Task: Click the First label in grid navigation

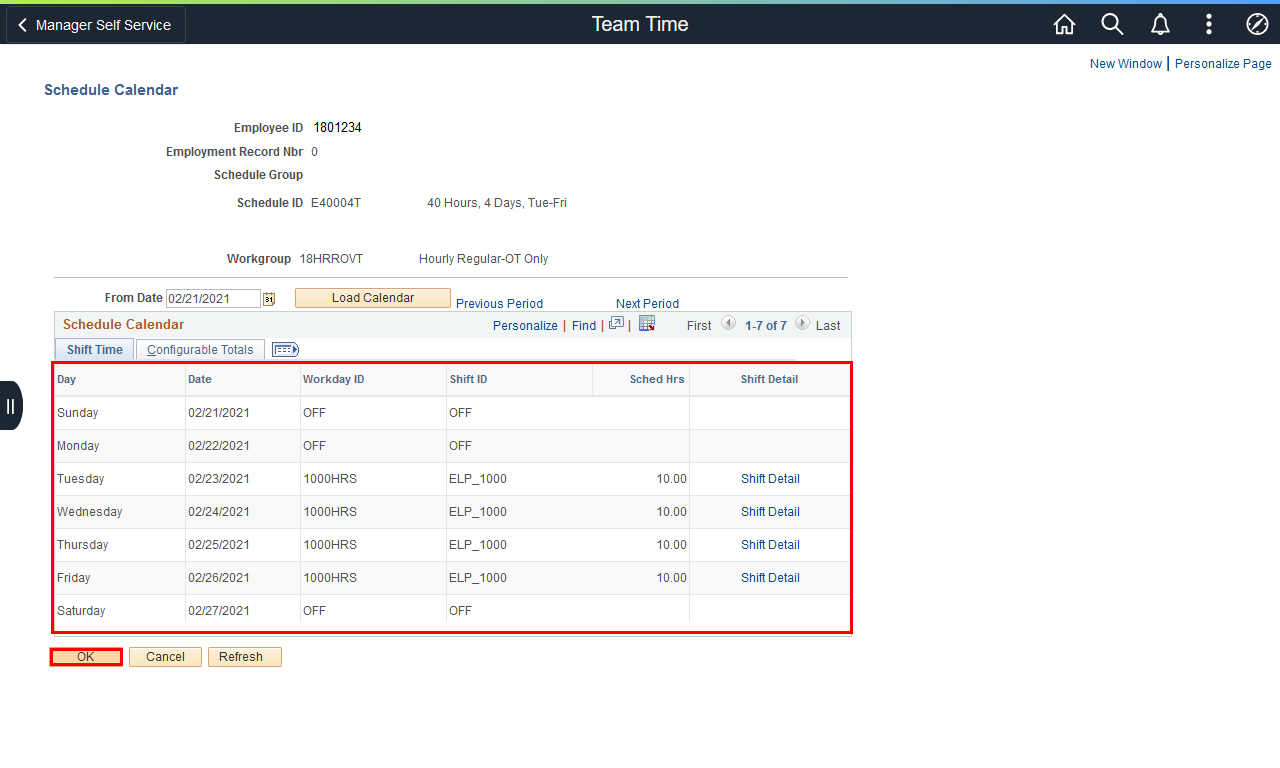Action: click(699, 326)
